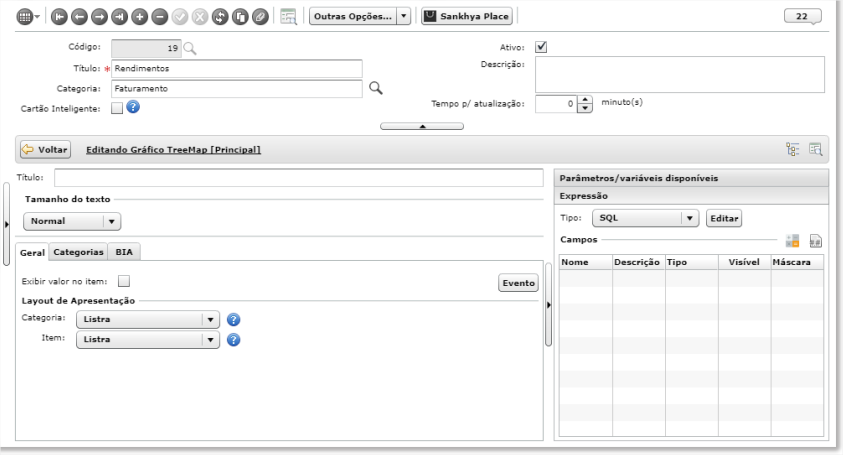The height and width of the screenshot is (455, 843).
Task: Click the Tempo p/ atualização number field
Action: pyautogui.click(x=556, y=104)
